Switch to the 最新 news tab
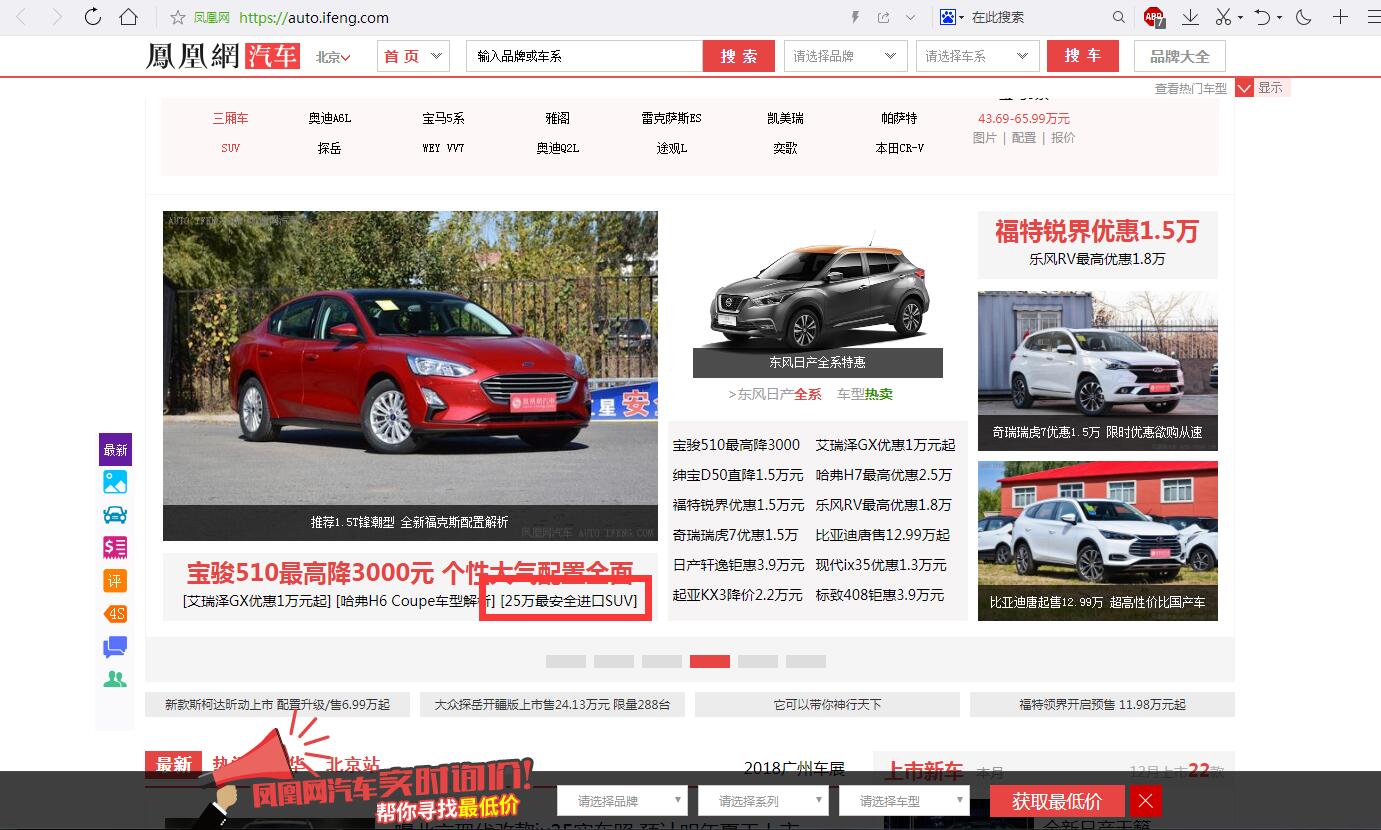This screenshot has height=830, width=1381. point(172,764)
